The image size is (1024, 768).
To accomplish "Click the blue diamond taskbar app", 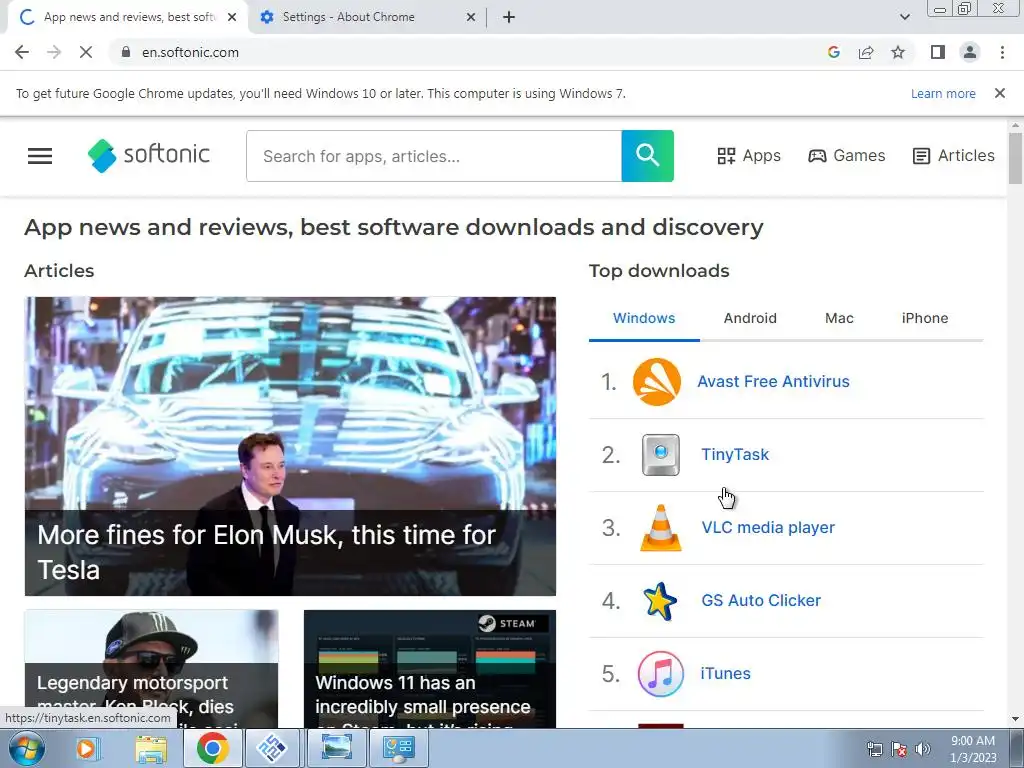I will pyautogui.click(x=272, y=748).
